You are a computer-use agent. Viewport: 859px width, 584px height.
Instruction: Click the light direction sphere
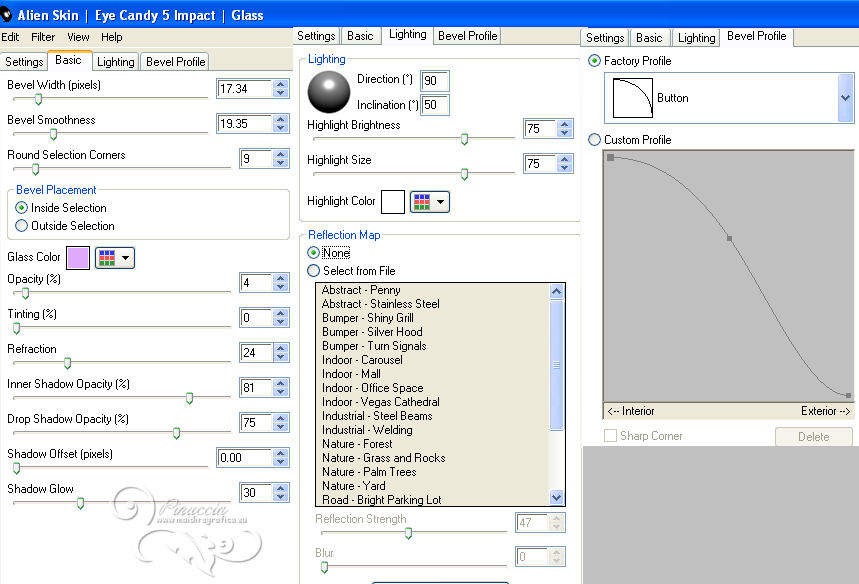pyautogui.click(x=329, y=91)
